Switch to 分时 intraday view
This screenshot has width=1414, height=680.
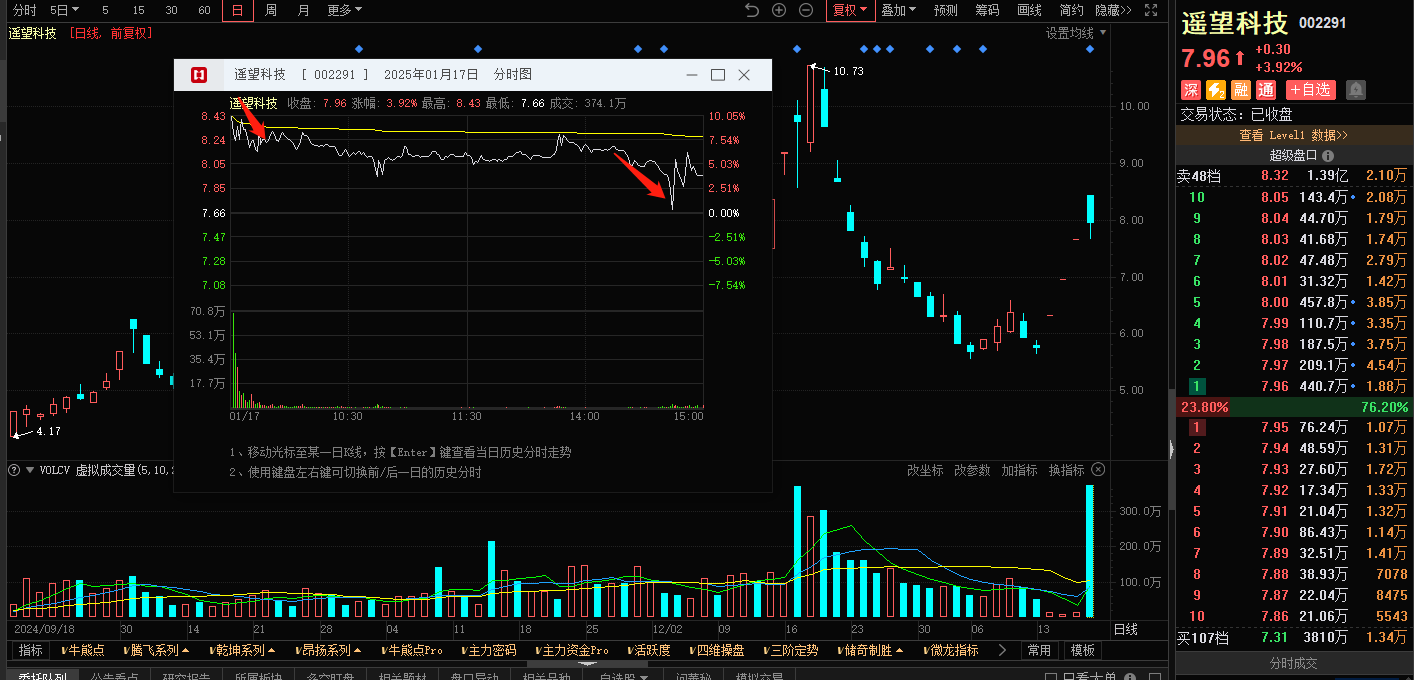(x=24, y=10)
